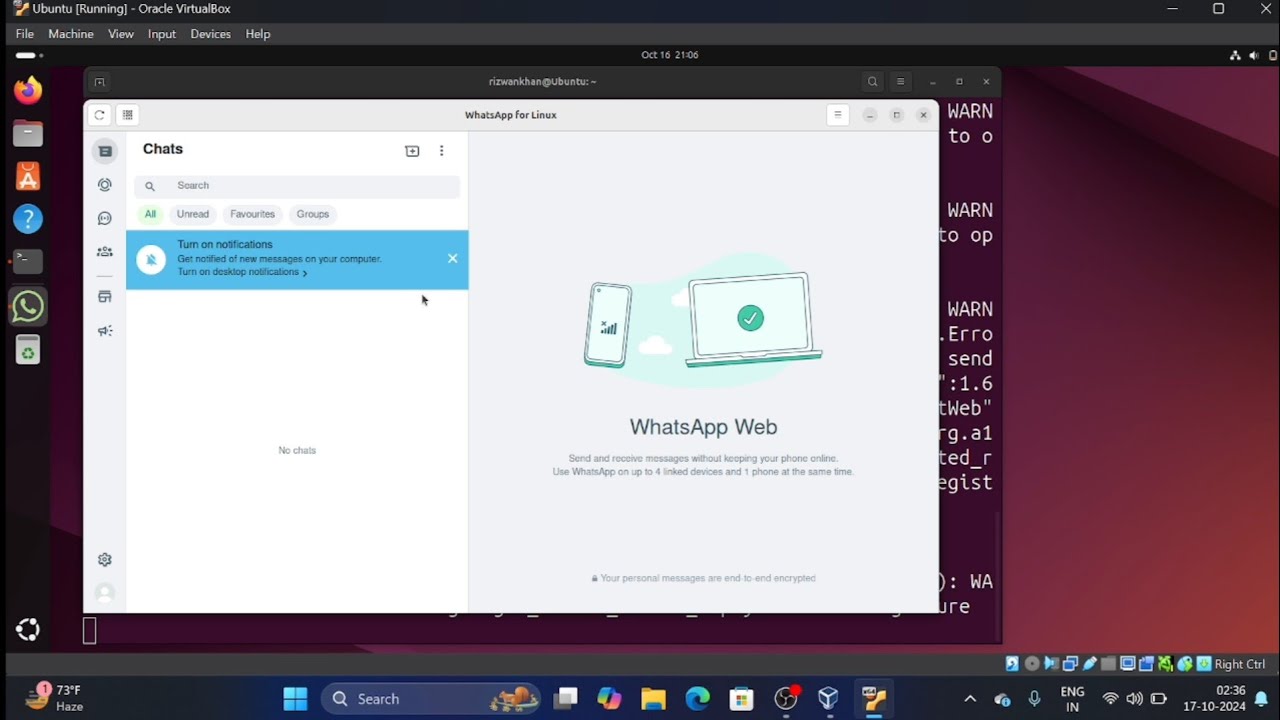This screenshot has height=720, width=1280.
Task: Click VirtualBox display status icon
Action: click(1127, 664)
